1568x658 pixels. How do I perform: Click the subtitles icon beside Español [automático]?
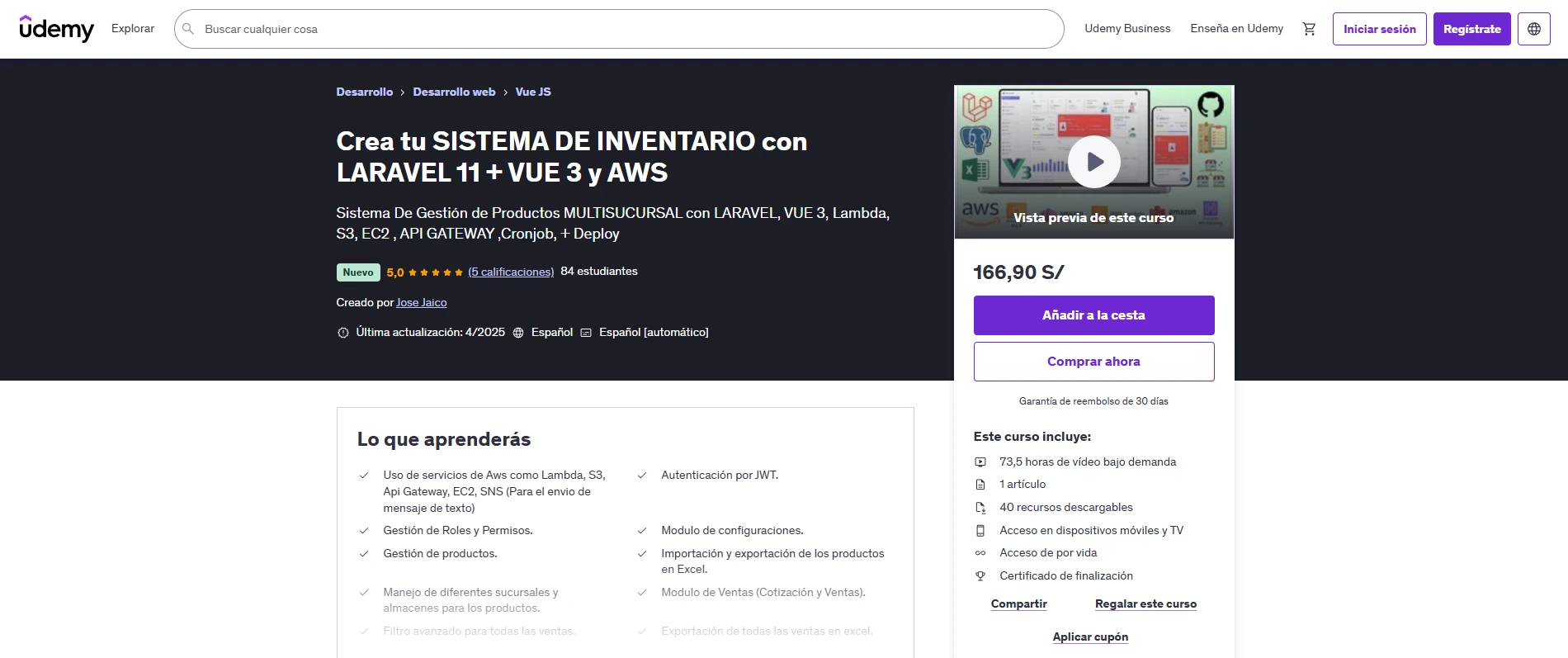(x=586, y=333)
